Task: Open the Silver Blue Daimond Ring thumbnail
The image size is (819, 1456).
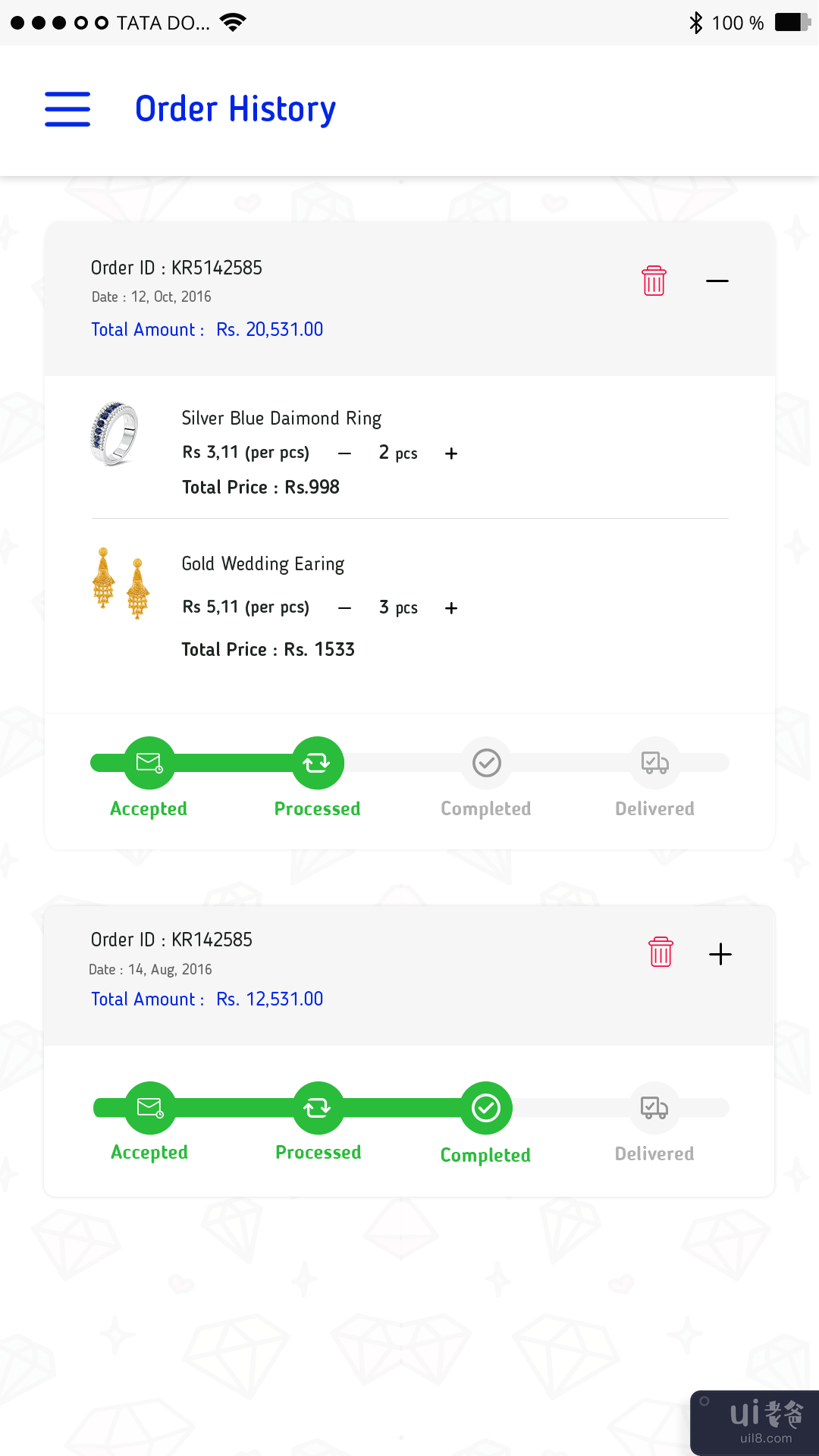Action: (115, 434)
